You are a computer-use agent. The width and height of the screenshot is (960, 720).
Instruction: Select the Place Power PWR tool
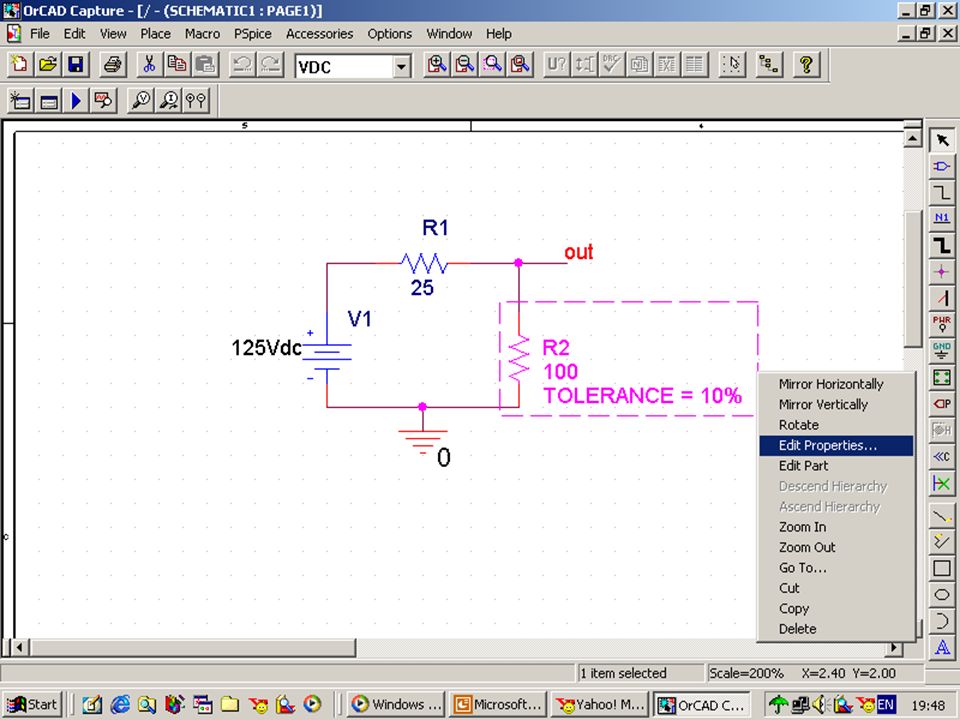[x=942, y=324]
